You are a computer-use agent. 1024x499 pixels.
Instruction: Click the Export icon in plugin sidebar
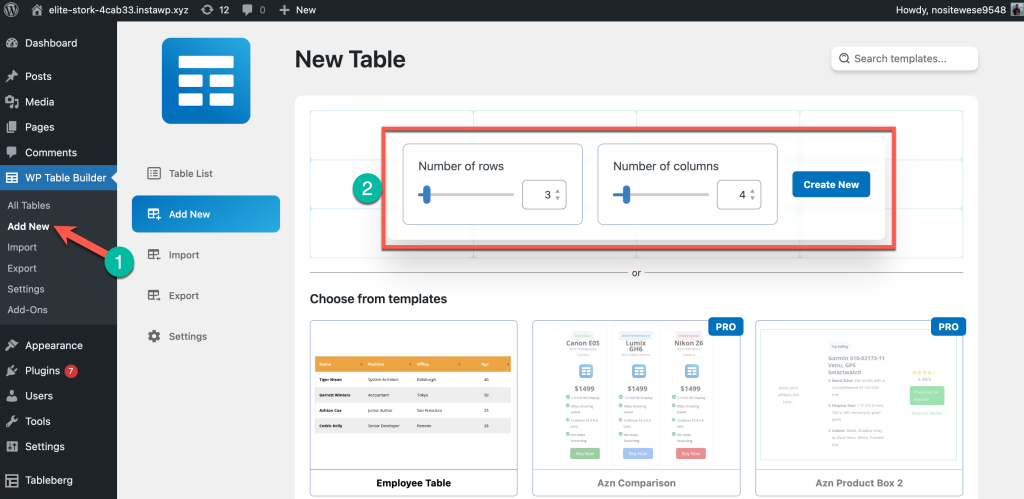click(x=154, y=296)
